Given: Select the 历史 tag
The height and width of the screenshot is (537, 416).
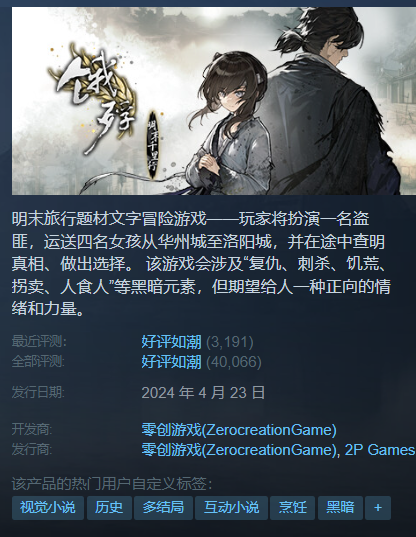Looking at the screenshot, I should 109,508.
